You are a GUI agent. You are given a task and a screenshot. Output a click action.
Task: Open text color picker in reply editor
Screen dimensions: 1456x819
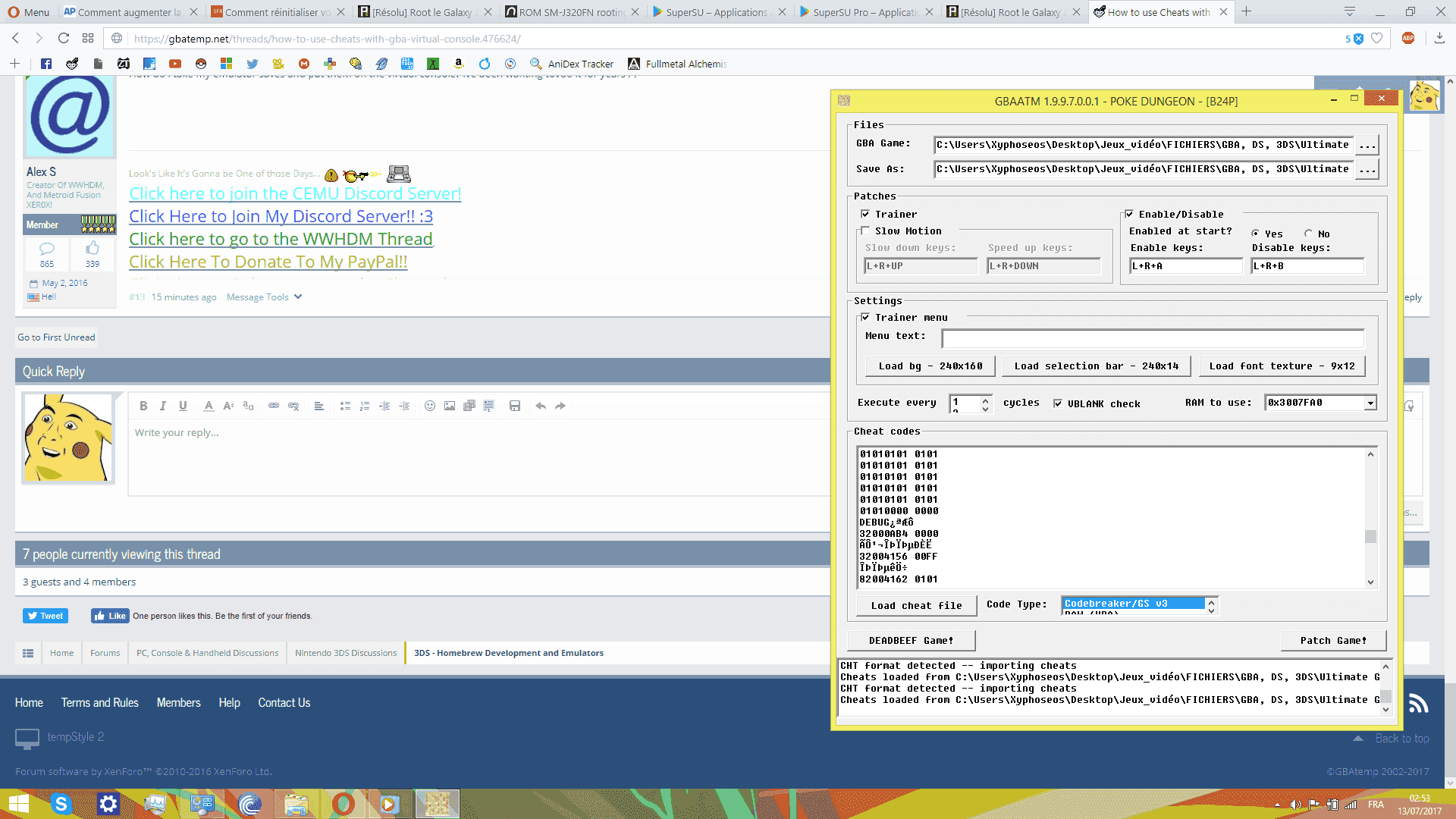209,406
